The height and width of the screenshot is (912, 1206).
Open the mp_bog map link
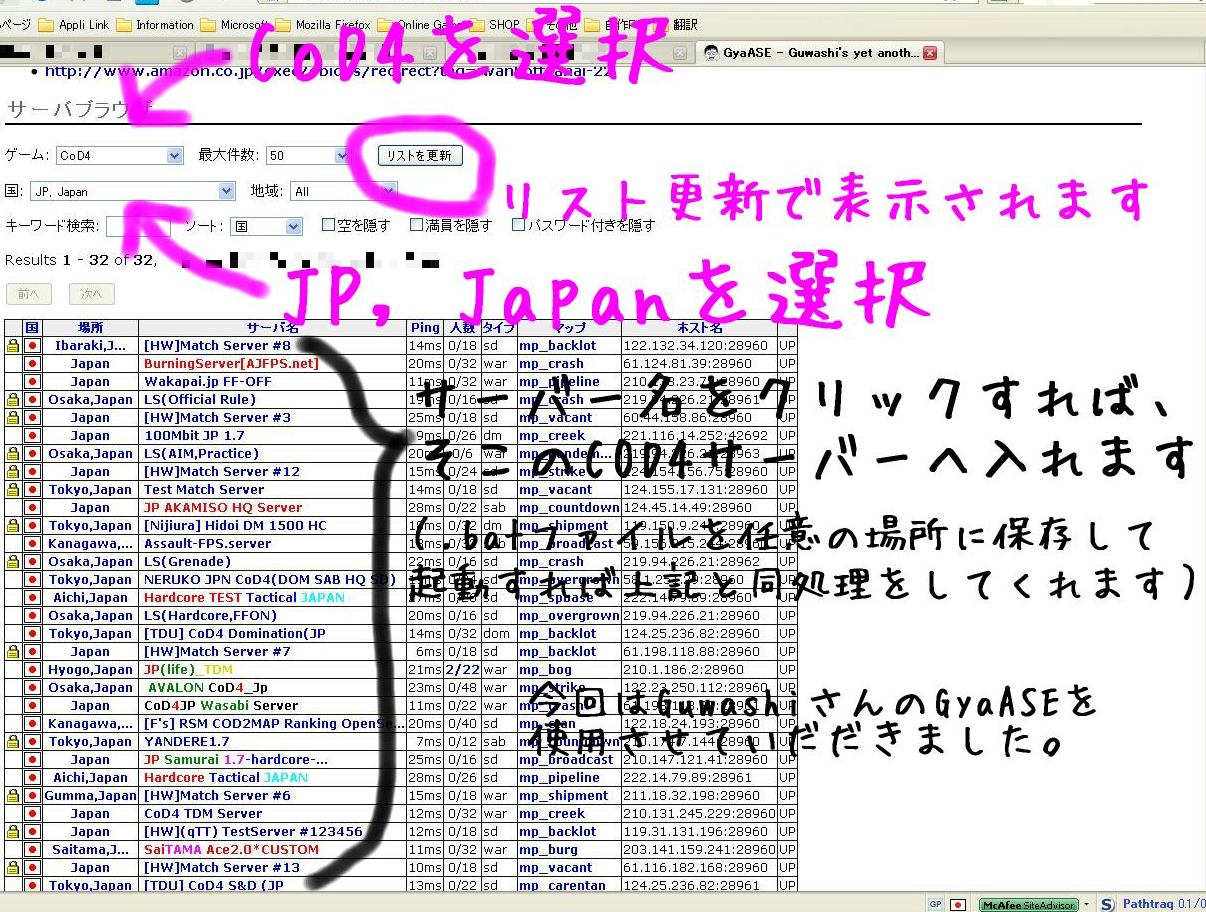(x=545, y=670)
